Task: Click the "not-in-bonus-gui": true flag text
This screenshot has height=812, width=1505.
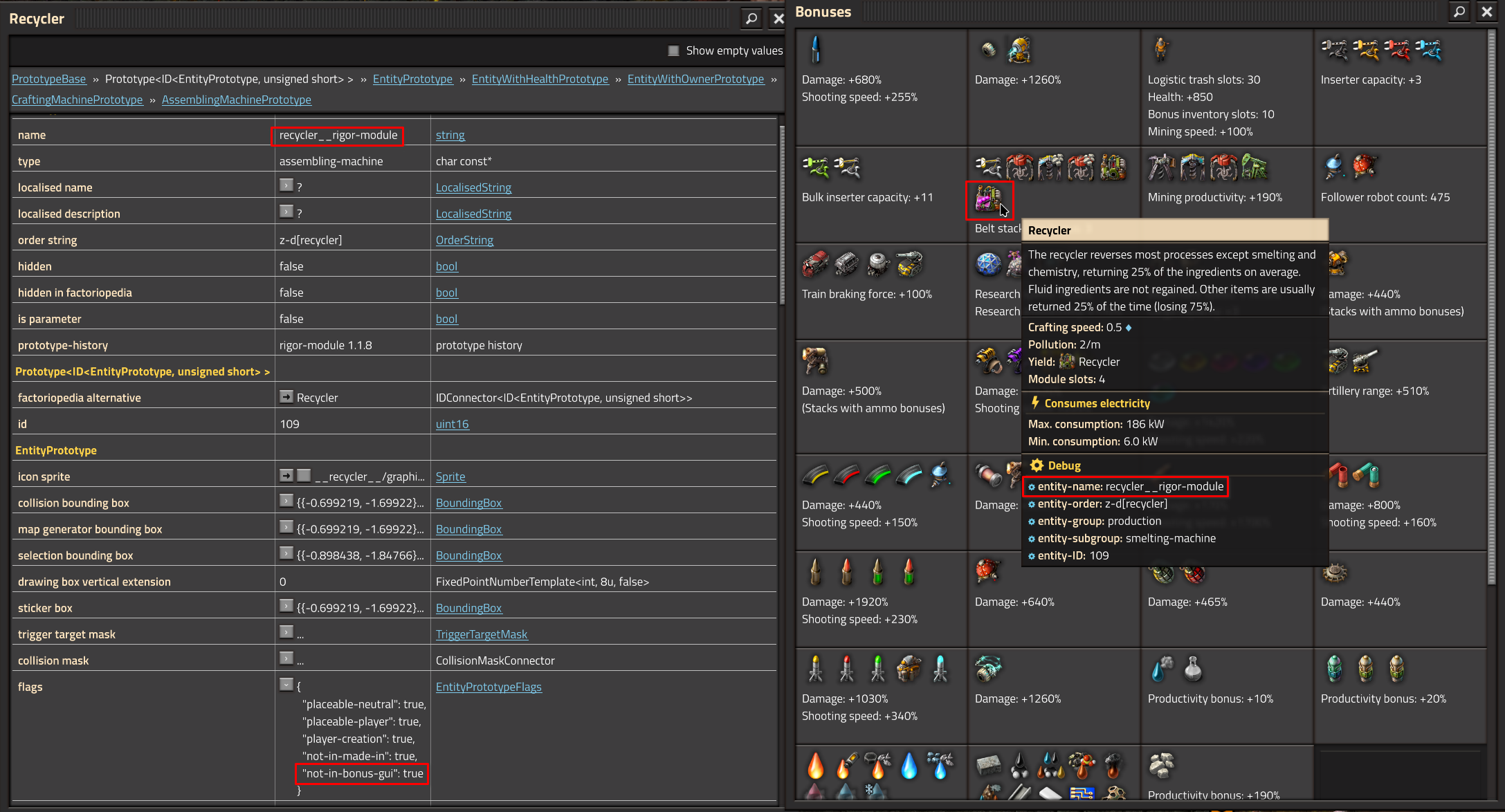Action: (x=363, y=773)
